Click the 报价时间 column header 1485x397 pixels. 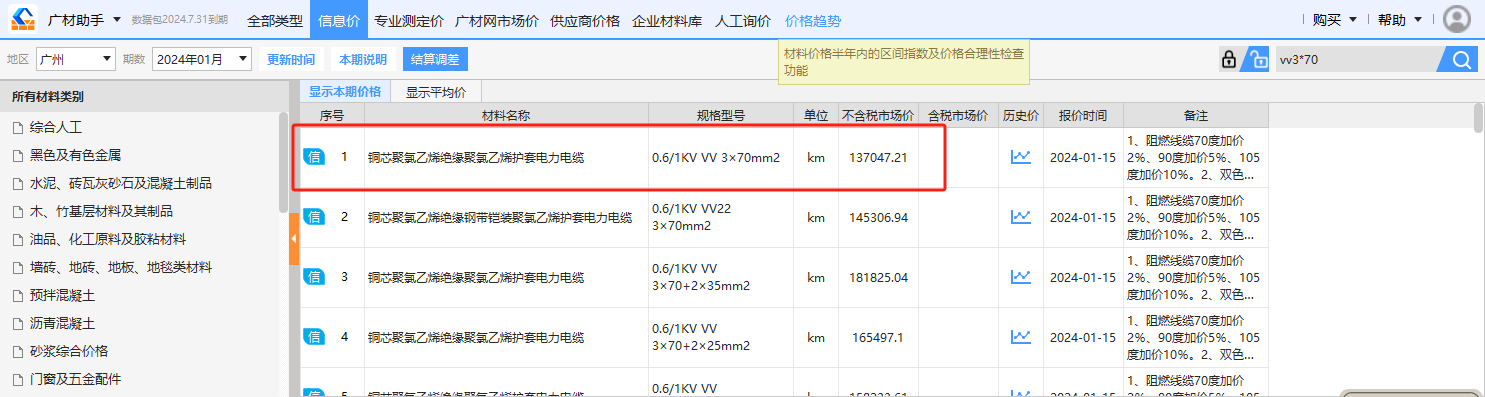[1083, 115]
